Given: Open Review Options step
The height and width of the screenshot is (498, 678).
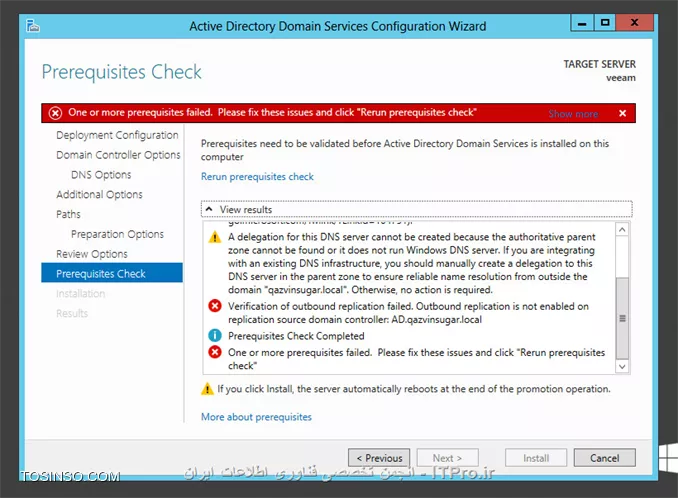Looking at the screenshot, I should [x=92, y=254].
